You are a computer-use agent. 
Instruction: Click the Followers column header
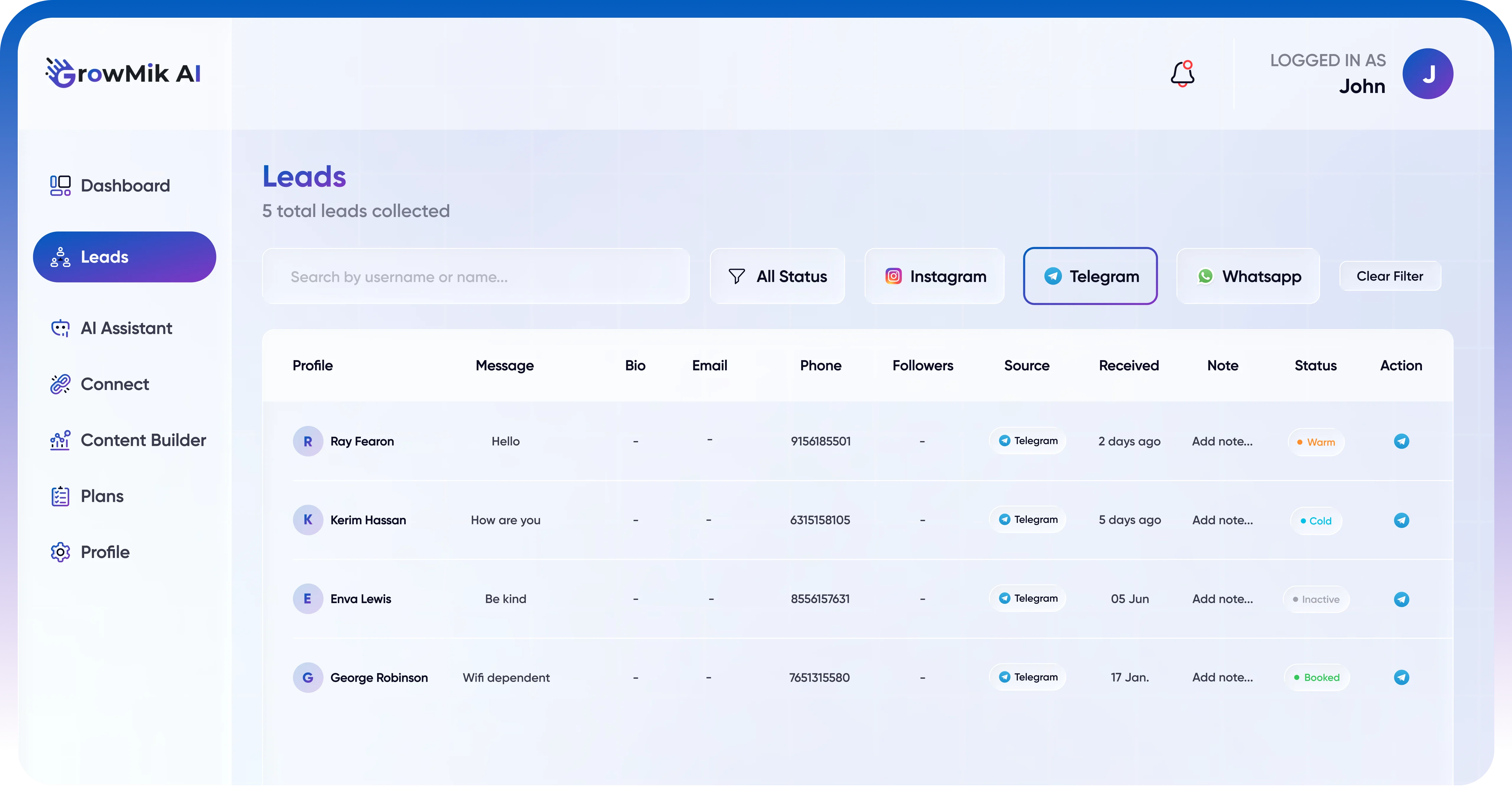(x=923, y=366)
